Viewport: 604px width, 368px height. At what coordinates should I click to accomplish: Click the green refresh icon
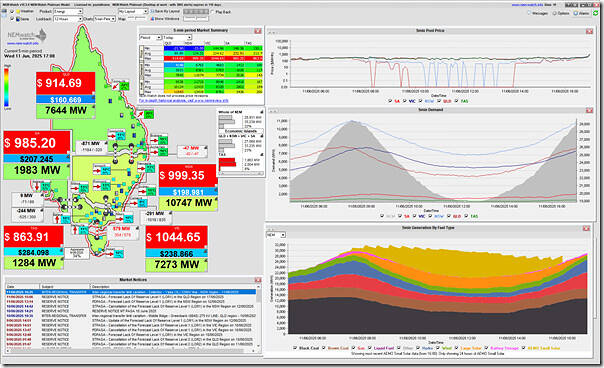point(596,13)
